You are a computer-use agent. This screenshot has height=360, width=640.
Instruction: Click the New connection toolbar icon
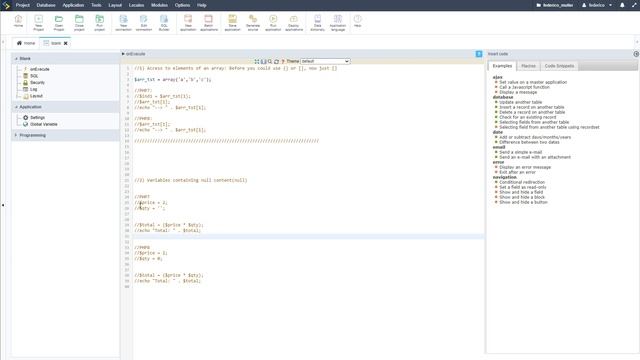tap(123, 23)
